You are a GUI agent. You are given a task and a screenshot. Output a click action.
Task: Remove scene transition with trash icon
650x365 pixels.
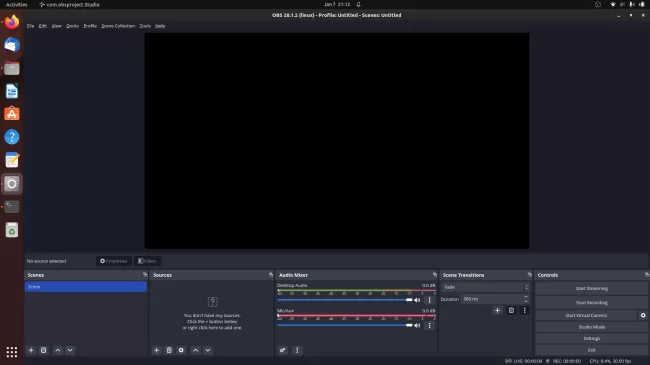point(511,310)
